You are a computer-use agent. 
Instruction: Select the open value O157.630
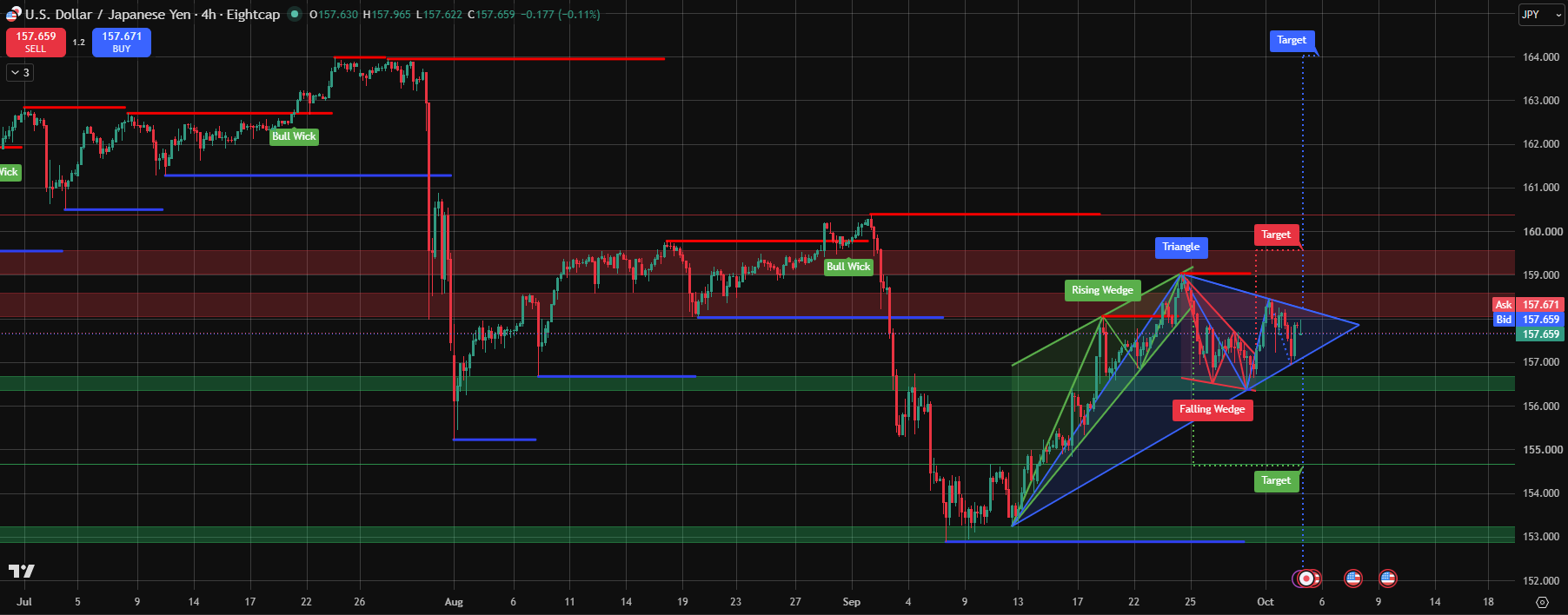point(334,15)
